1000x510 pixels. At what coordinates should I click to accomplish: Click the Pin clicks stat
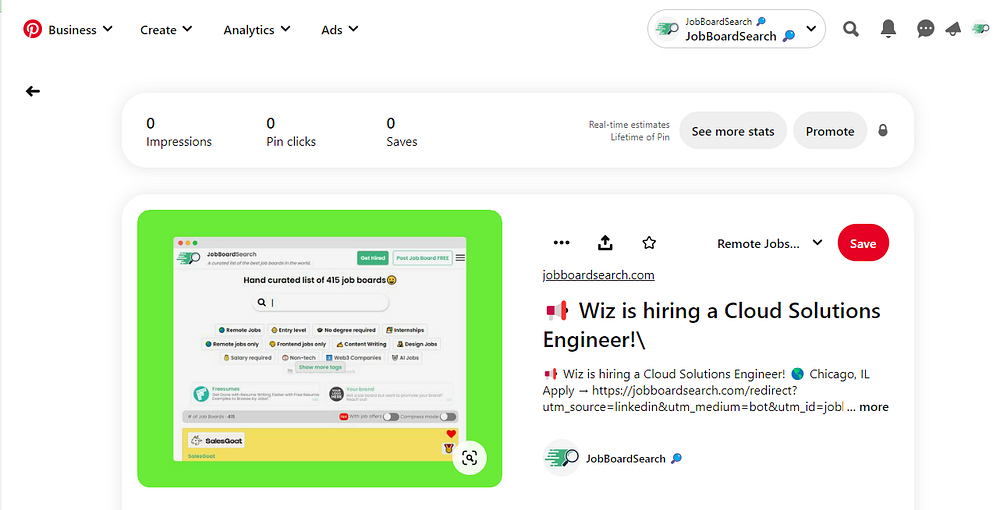[291, 132]
